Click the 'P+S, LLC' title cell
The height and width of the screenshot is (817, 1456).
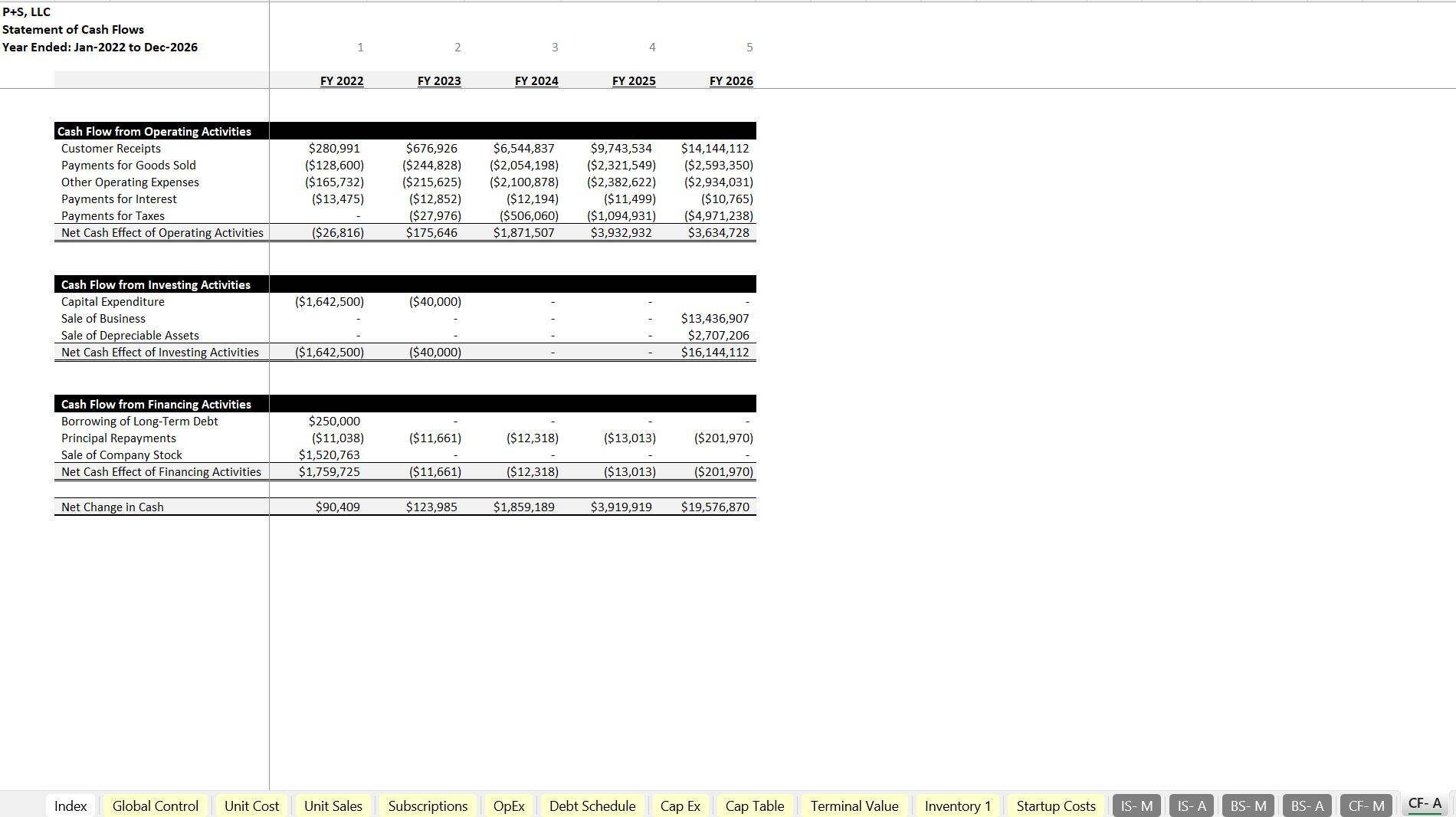[27, 12]
